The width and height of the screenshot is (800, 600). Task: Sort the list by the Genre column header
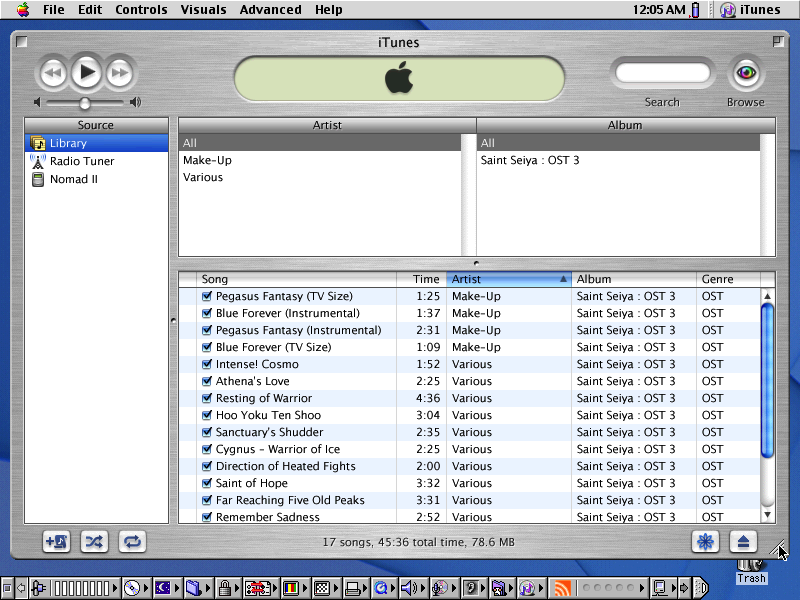(x=728, y=279)
